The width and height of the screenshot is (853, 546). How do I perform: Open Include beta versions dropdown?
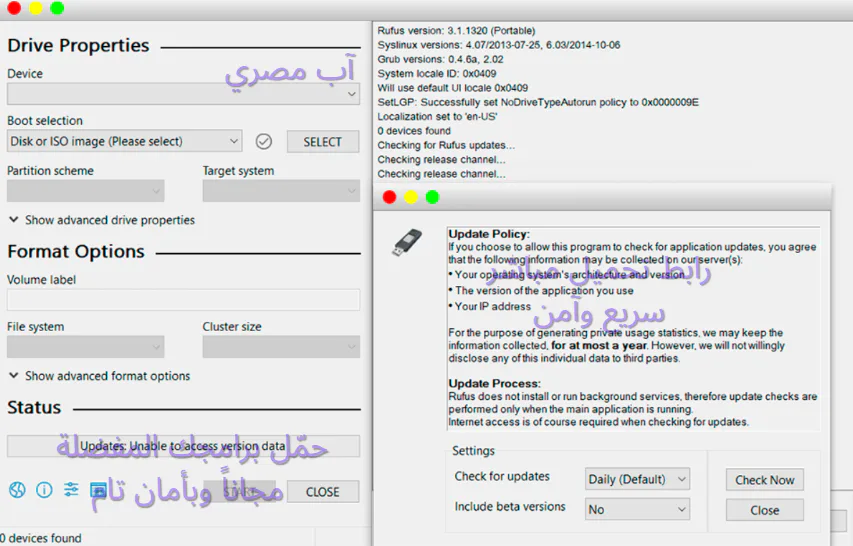coord(638,510)
